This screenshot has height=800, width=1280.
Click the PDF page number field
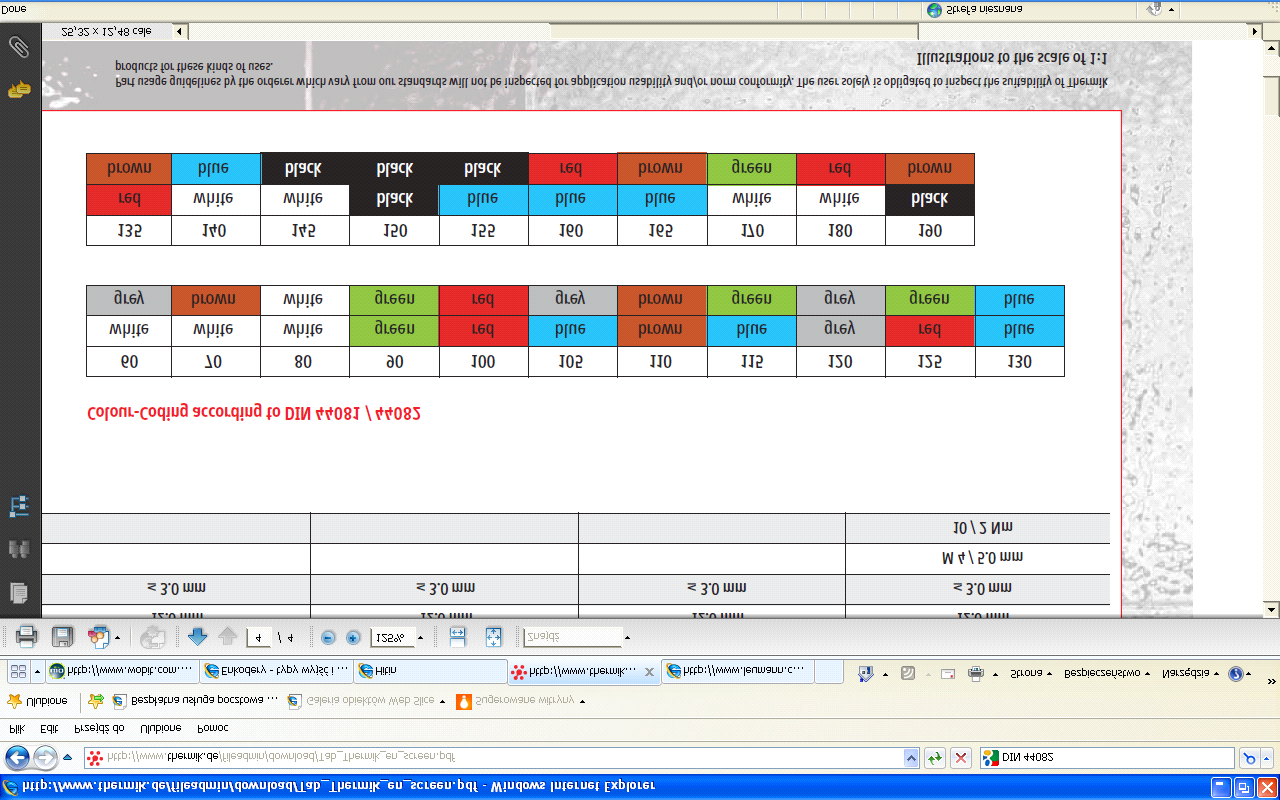[259, 636]
